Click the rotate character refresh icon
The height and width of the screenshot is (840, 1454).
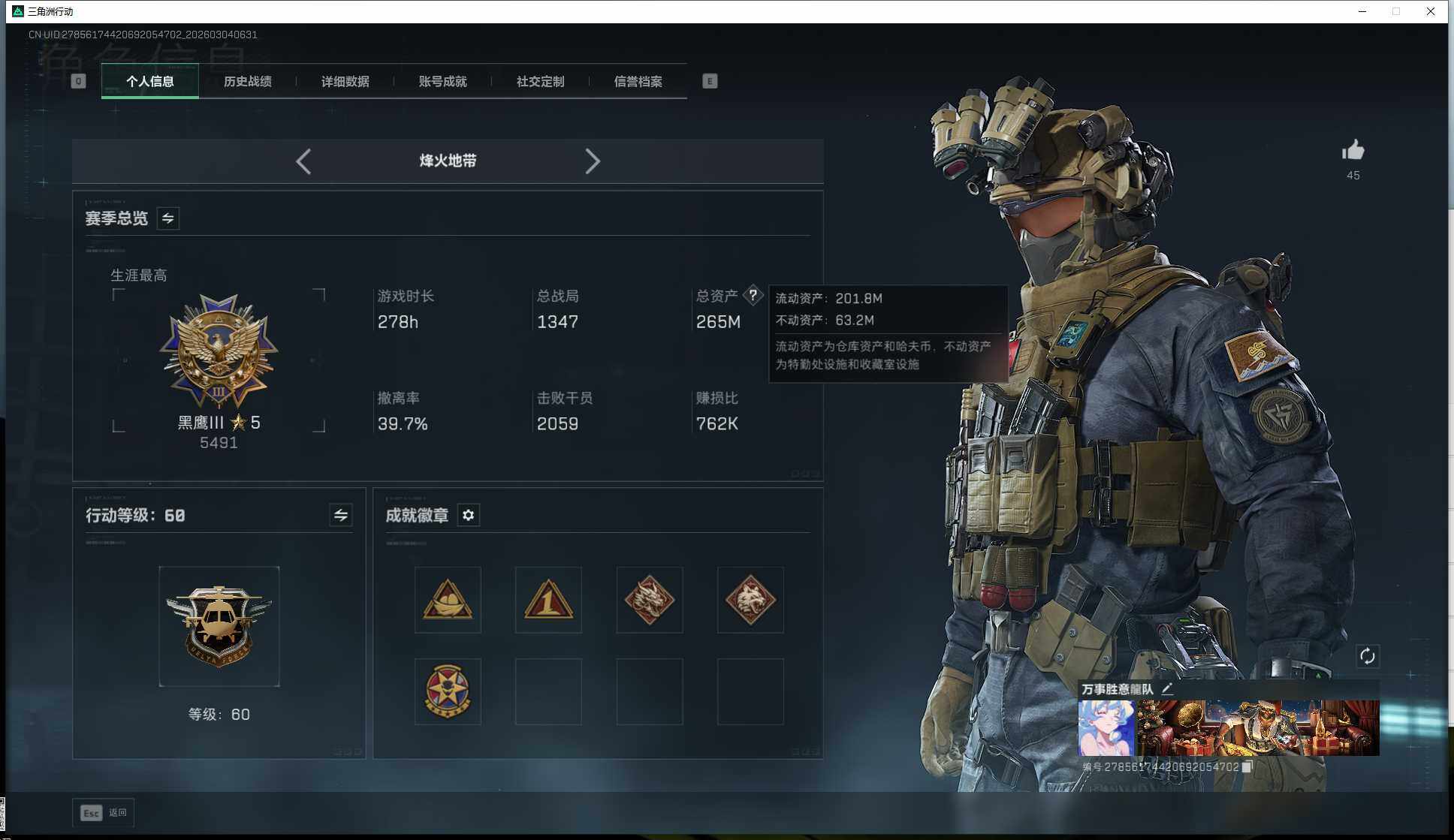(1367, 656)
